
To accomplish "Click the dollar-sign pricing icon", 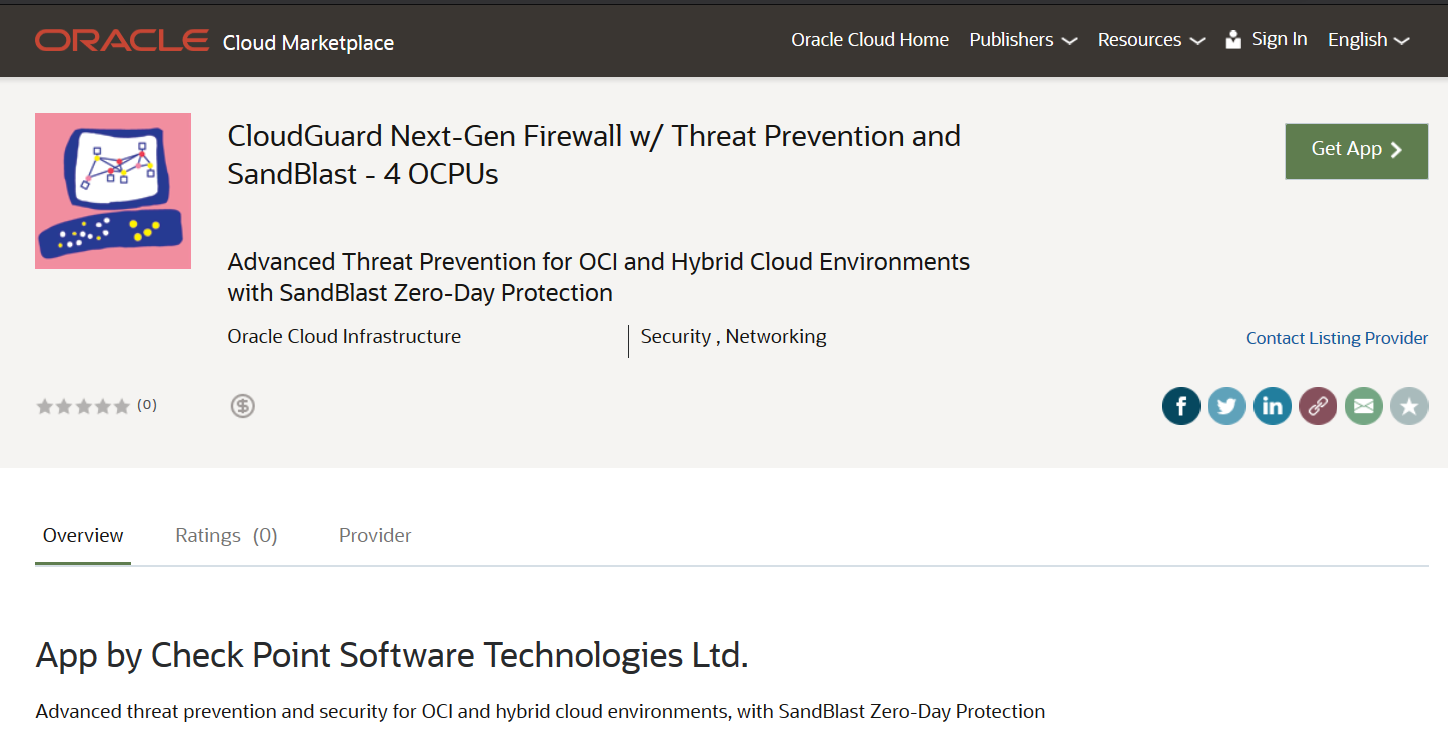I will [x=243, y=406].
